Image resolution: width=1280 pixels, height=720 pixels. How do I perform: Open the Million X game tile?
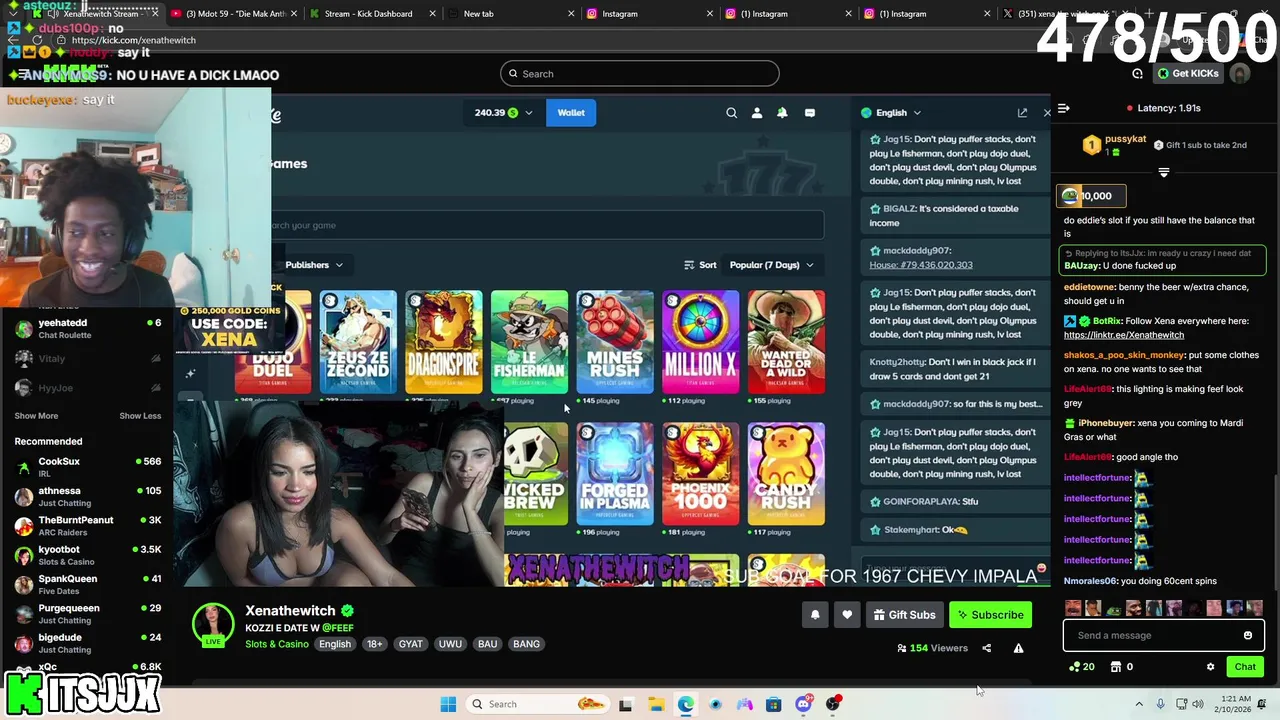700,342
